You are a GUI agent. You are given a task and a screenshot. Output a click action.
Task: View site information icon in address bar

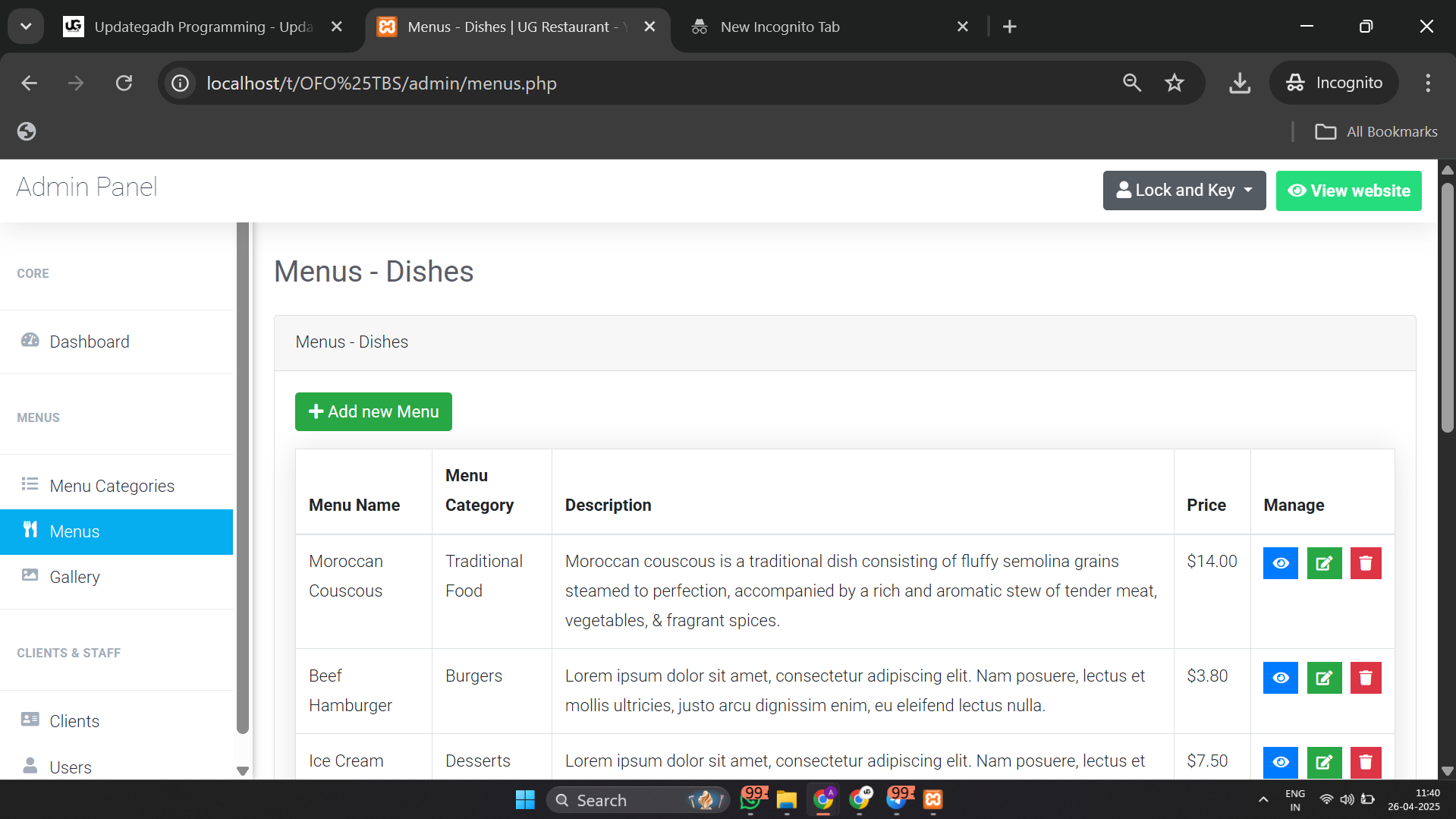tap(180, 83)
